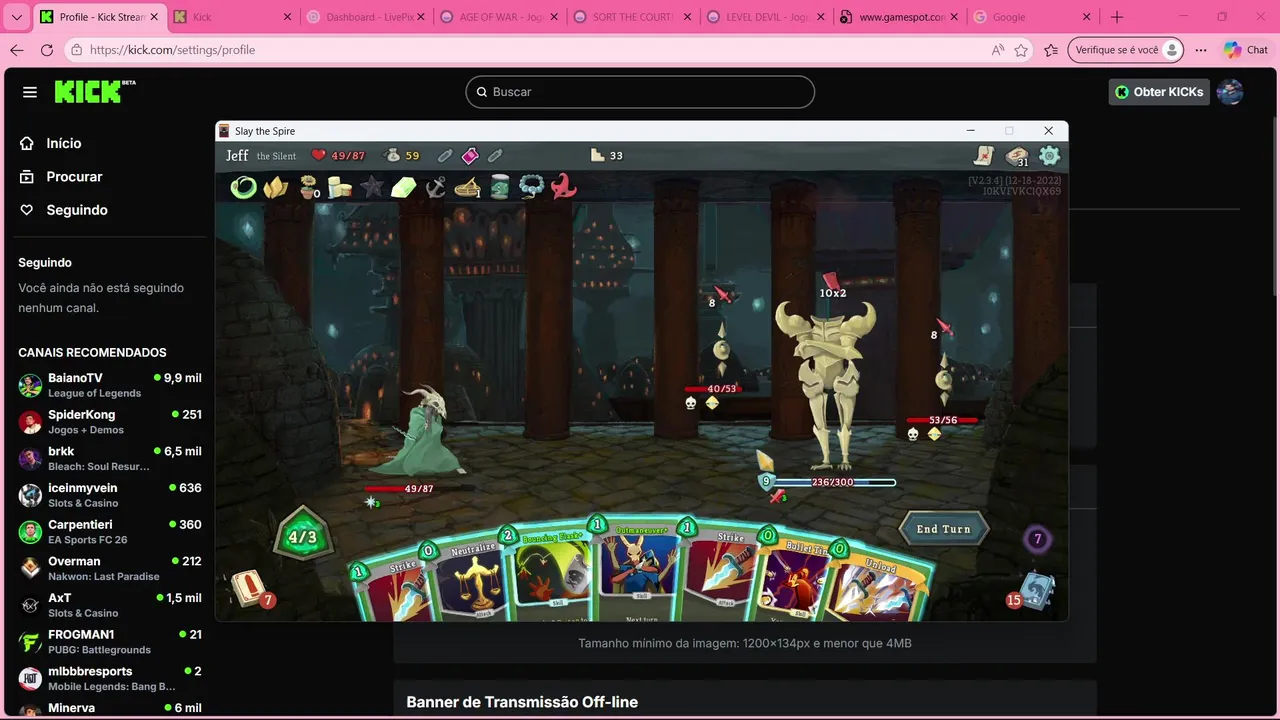Open the Copilot Chat button
Viewport: 1280px width, 720px height.
[x=1245, y=50]
